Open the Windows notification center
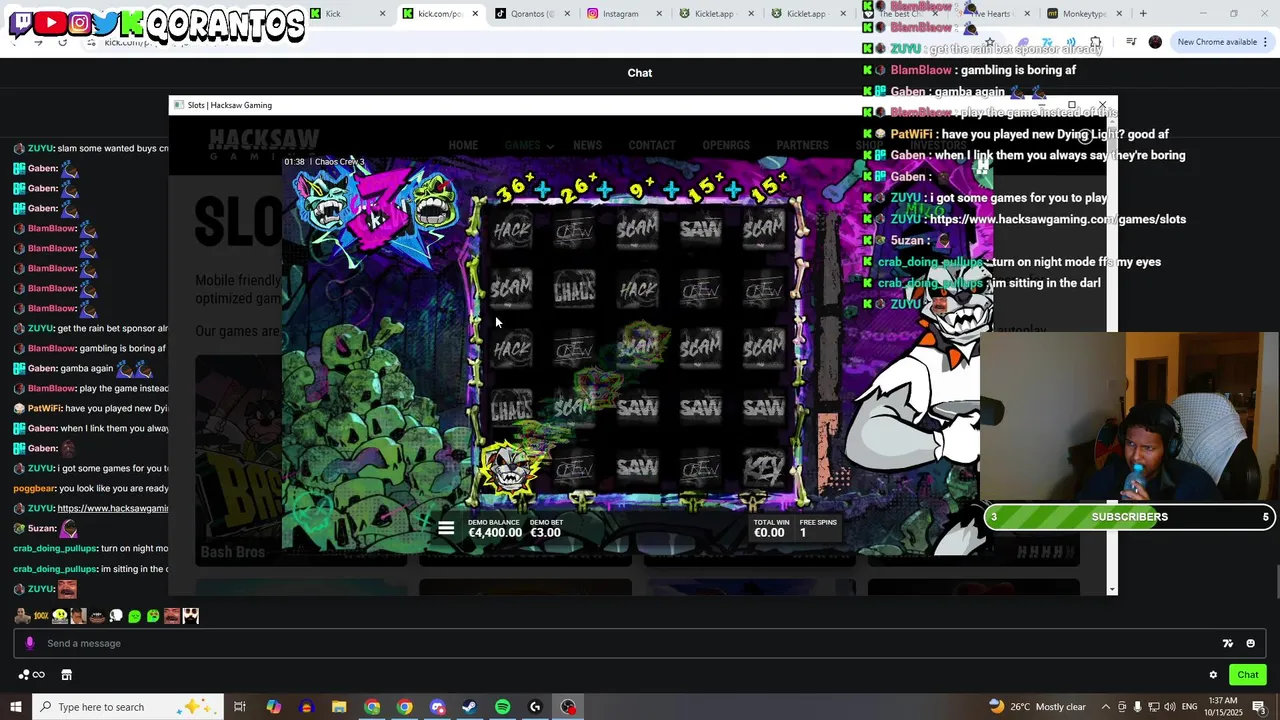The image size is (1280, 720). coord(1259,707)
